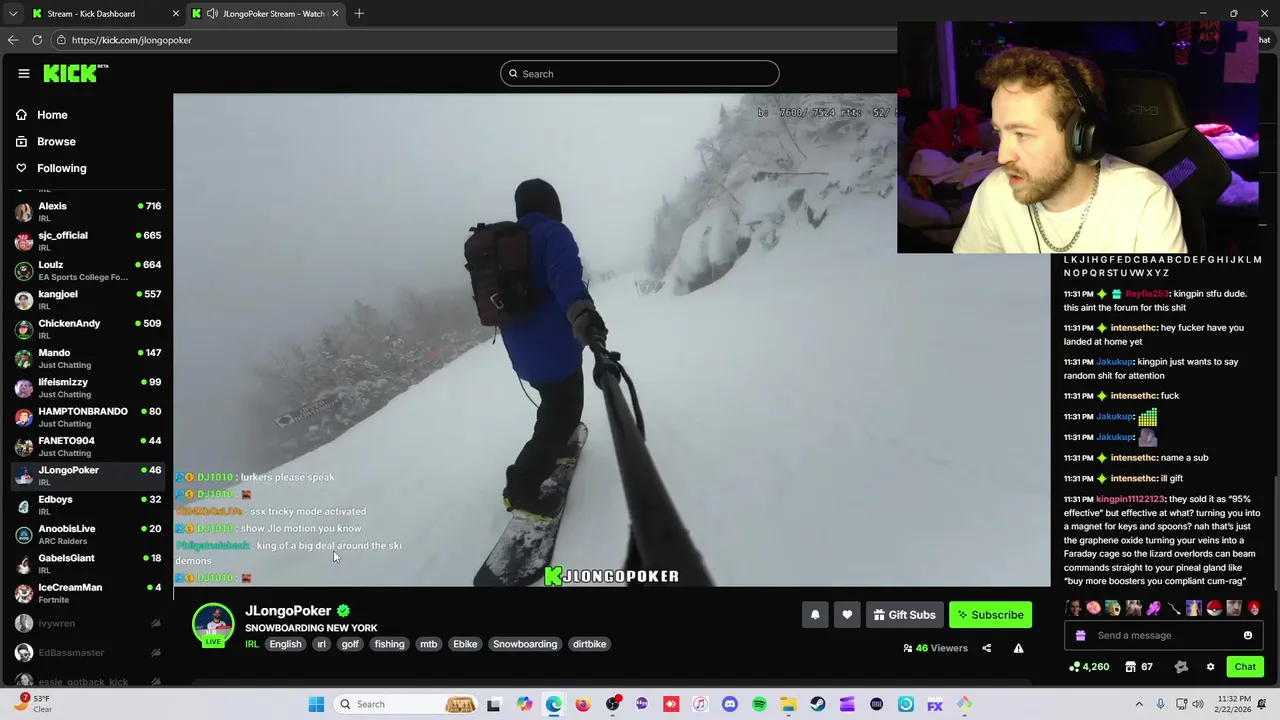Screen dimensions: 1280x720
Task: Select the dirtbike tag
Action: pyautogui.click(x=589, y=644)
